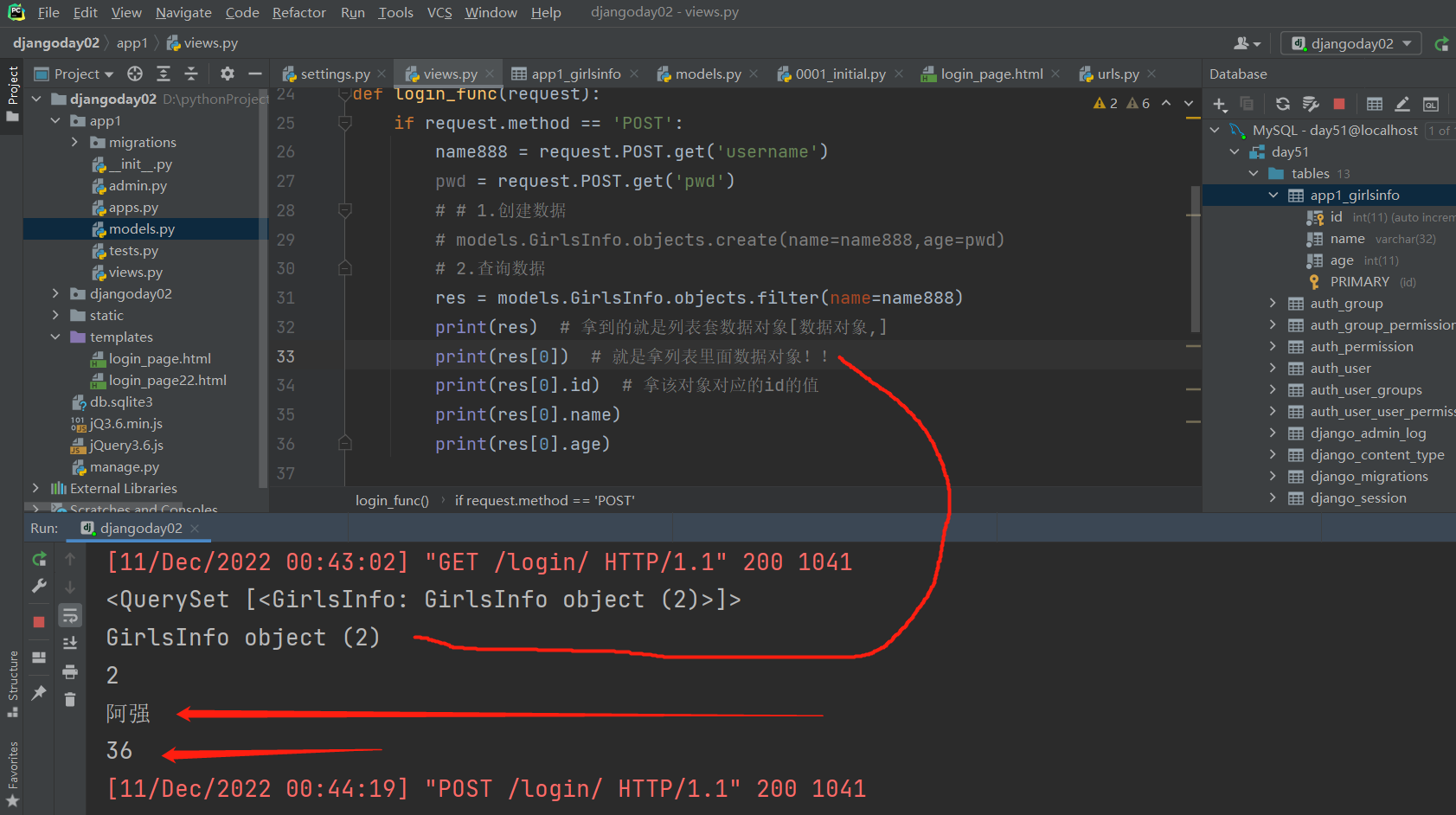Clear the console with trash icon

point(70,699)
